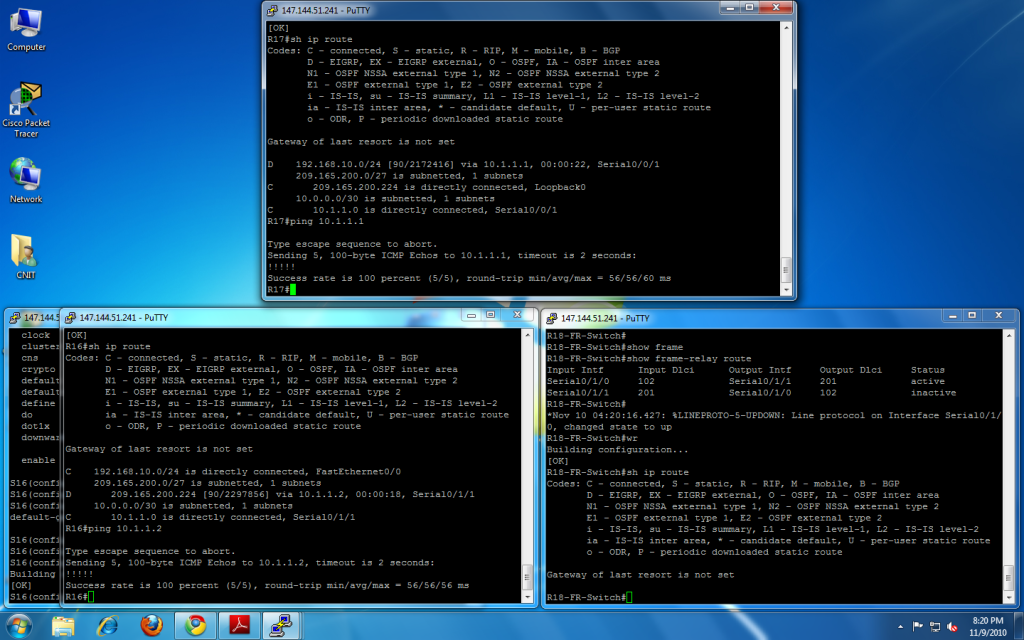Switch to Google Chrome on the taskbar

(x=195, y=625)
